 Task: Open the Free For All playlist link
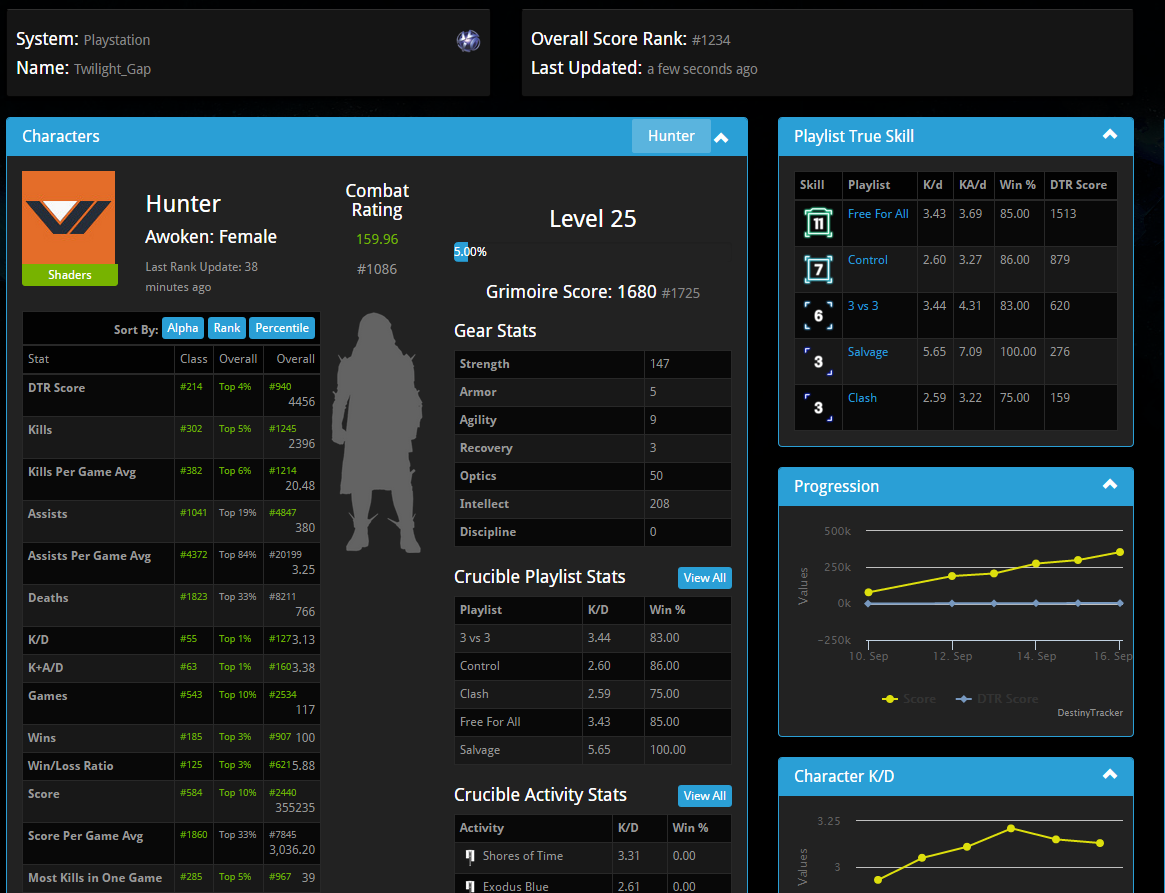[877, 214]
